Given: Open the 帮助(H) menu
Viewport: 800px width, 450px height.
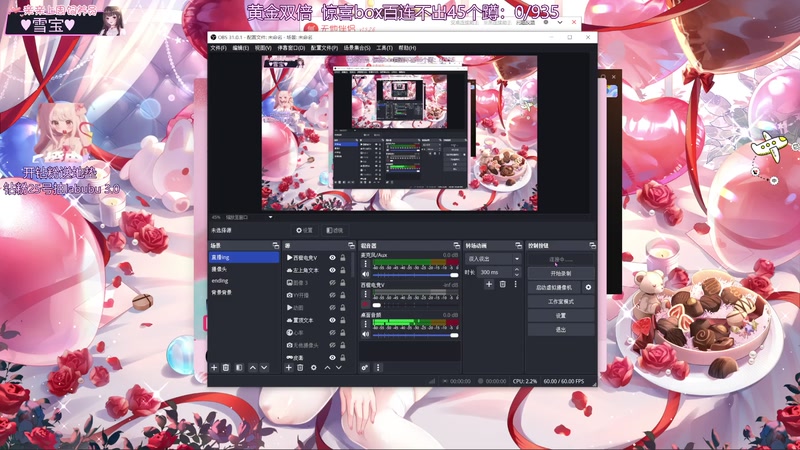Looking at the screenshot, I should [x=407, y=48].
